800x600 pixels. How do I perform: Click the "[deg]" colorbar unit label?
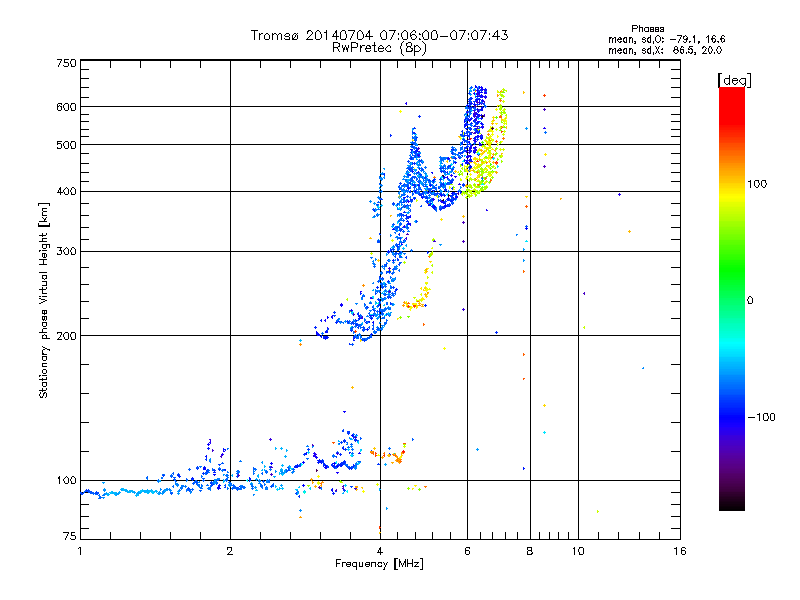point(734,81)
